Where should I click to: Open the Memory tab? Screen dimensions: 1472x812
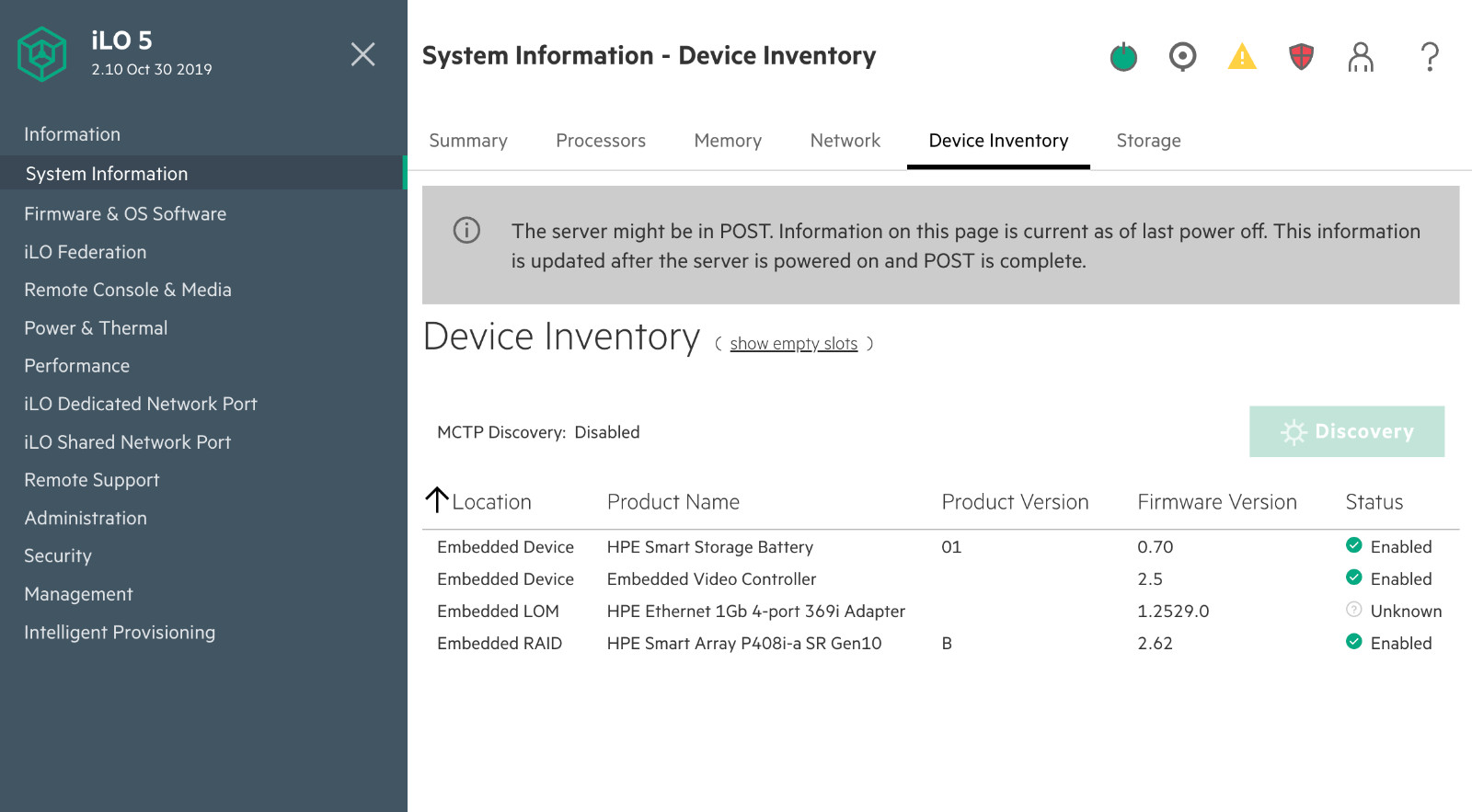pyautogui.click(x=728, y=141)
